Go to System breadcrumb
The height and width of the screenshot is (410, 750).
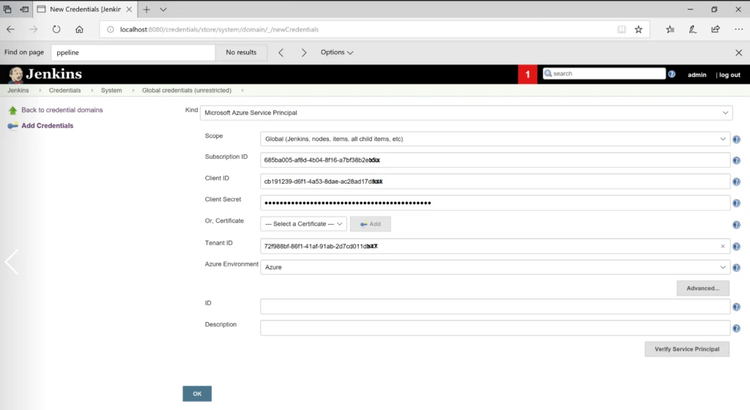click(111, 90)
